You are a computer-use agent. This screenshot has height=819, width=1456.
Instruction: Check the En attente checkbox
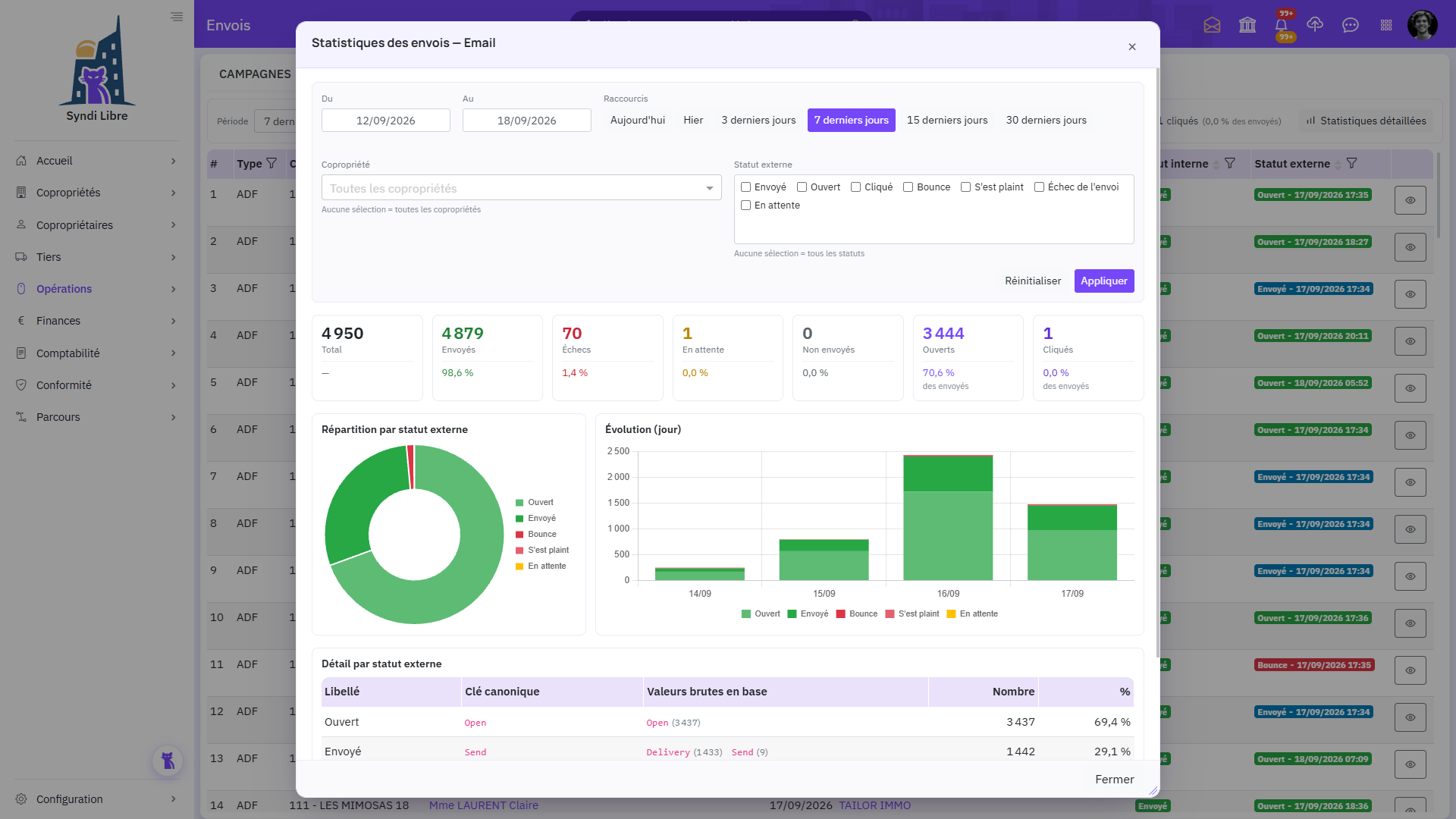coord(746,206)
